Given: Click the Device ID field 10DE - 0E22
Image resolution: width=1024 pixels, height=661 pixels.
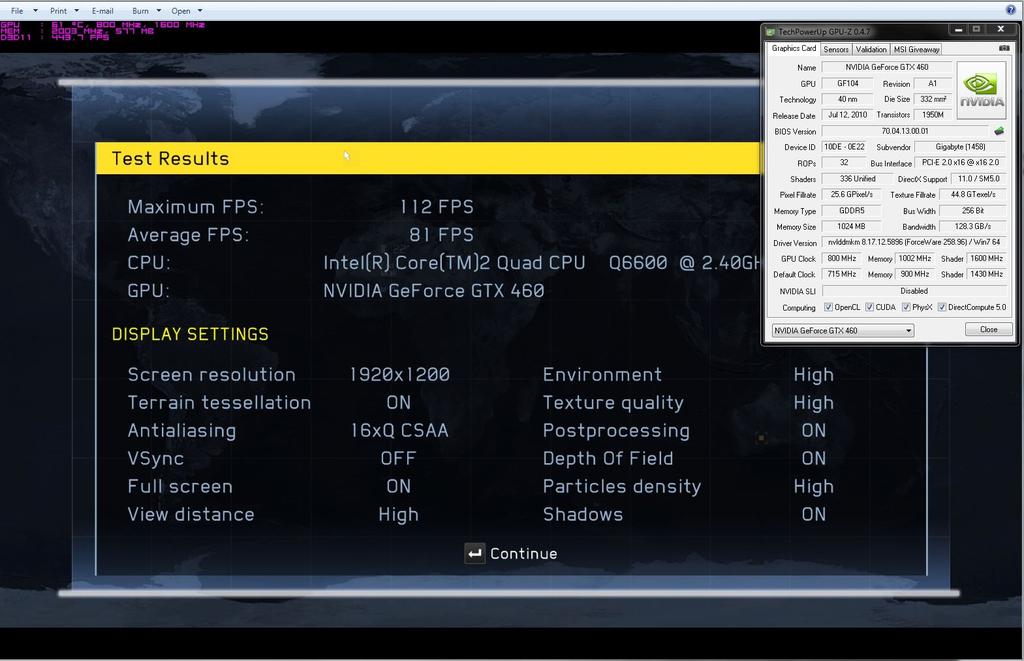Looking at the screenshot, I should pos(844,147).
